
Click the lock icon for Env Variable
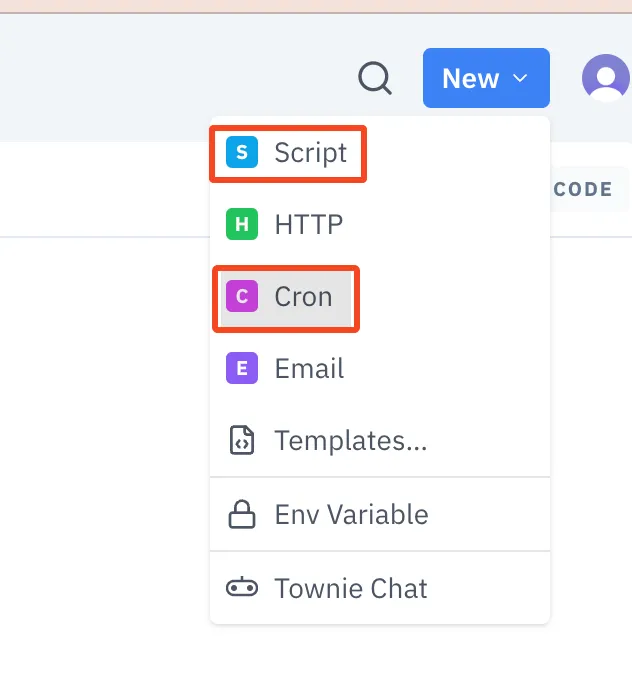242,515
